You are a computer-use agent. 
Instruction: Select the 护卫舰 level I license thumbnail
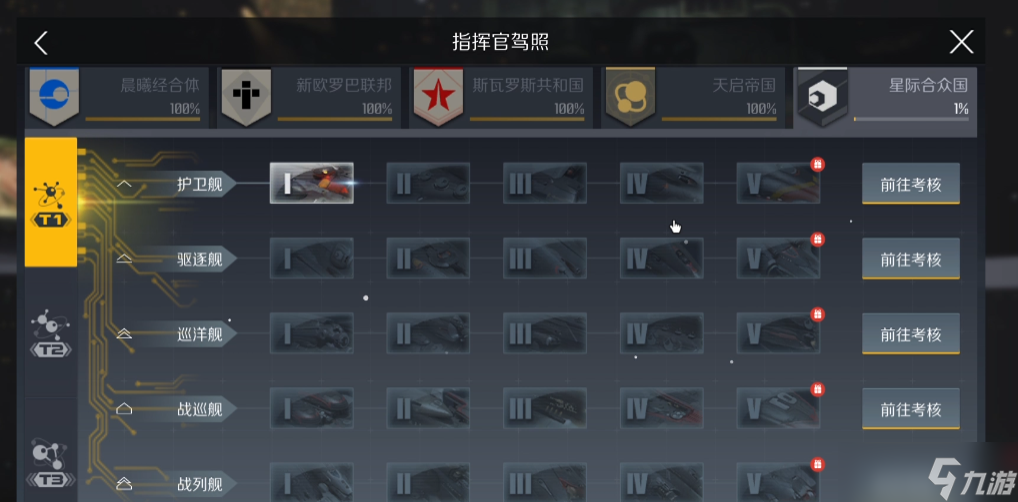[312, 183]
